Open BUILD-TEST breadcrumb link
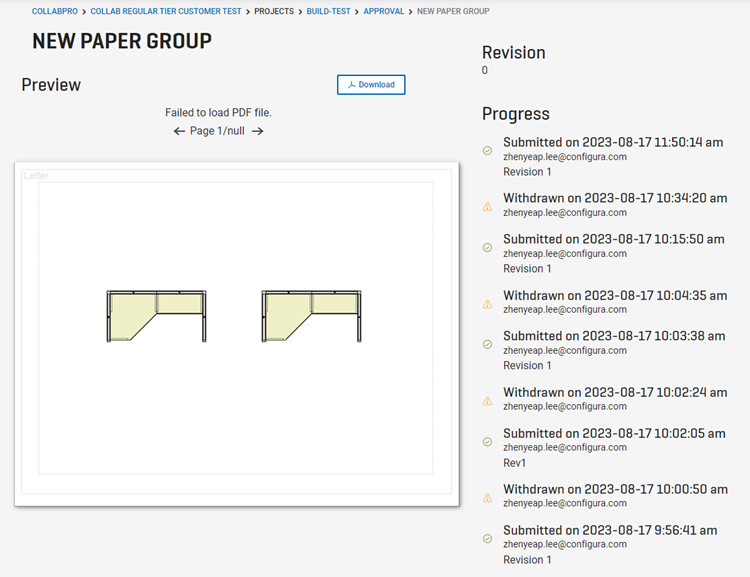Image resolution: width=750 pixels, height=577 pixels. [x=329, y=11]
